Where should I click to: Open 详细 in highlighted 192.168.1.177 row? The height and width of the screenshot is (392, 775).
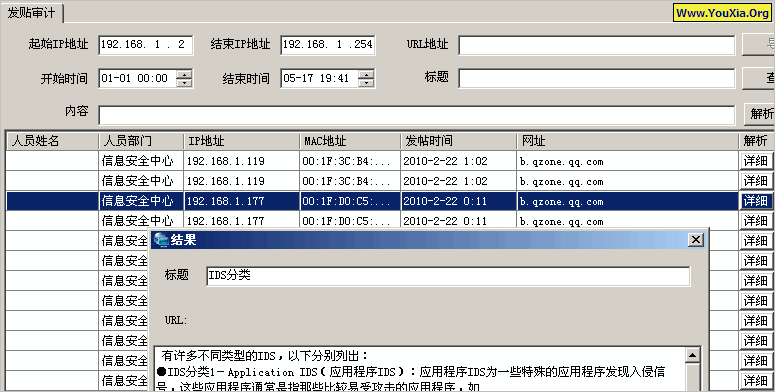point(756,201)
